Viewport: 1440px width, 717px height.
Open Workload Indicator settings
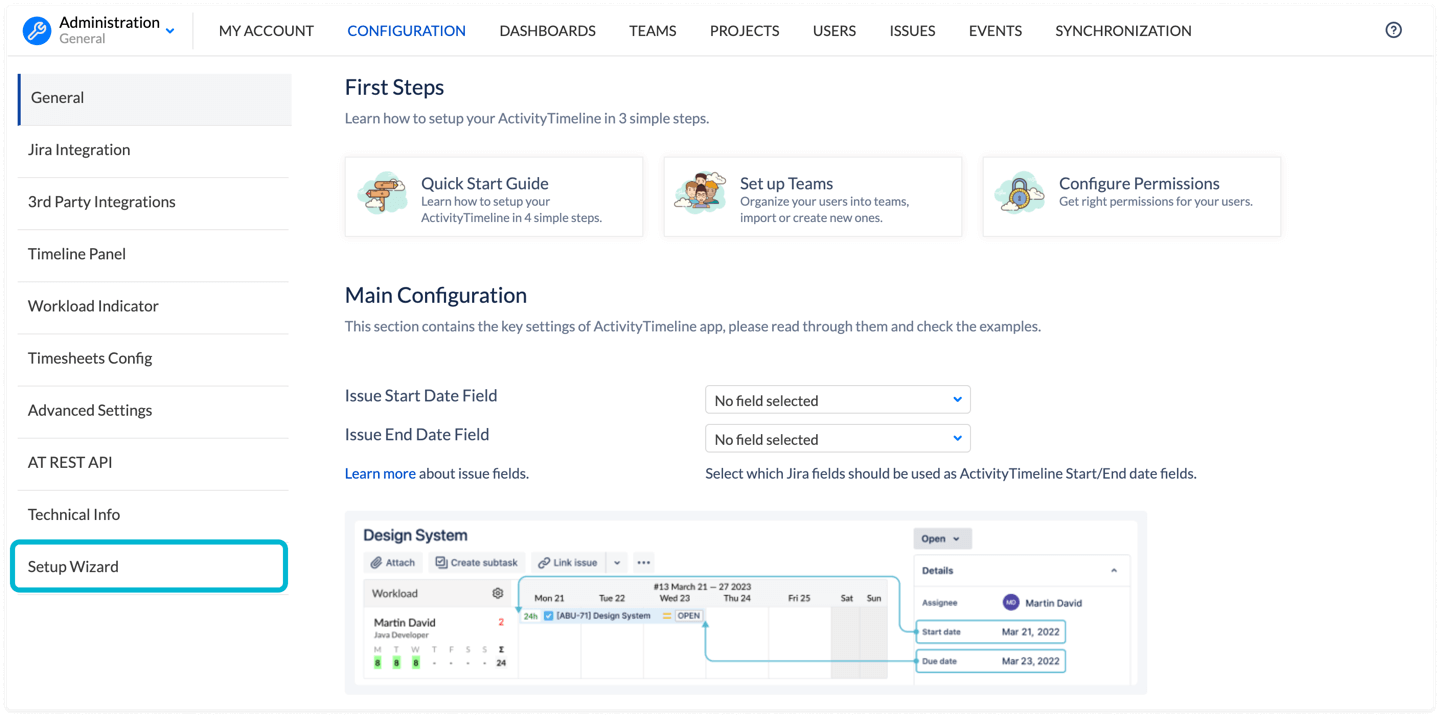tap(93, 306)
